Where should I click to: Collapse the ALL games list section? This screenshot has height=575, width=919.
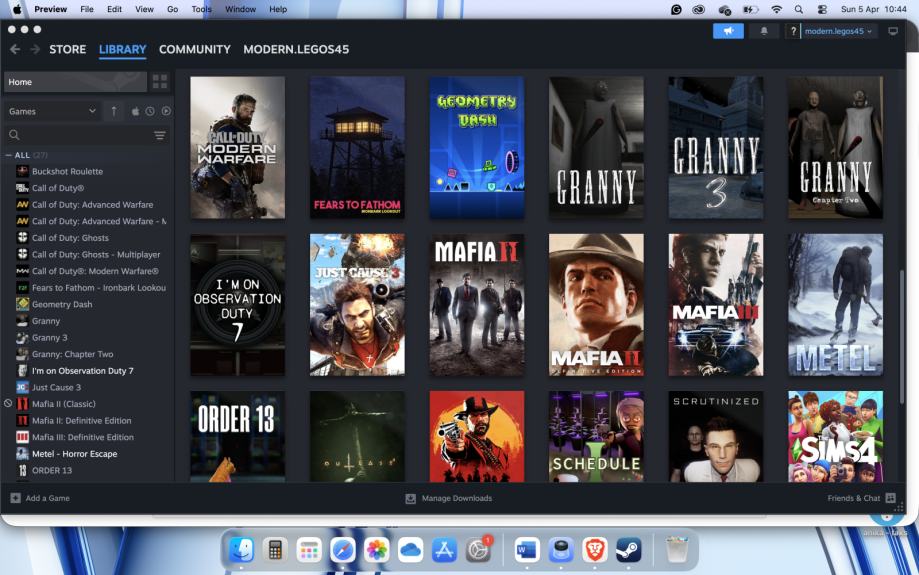[8, 155]
